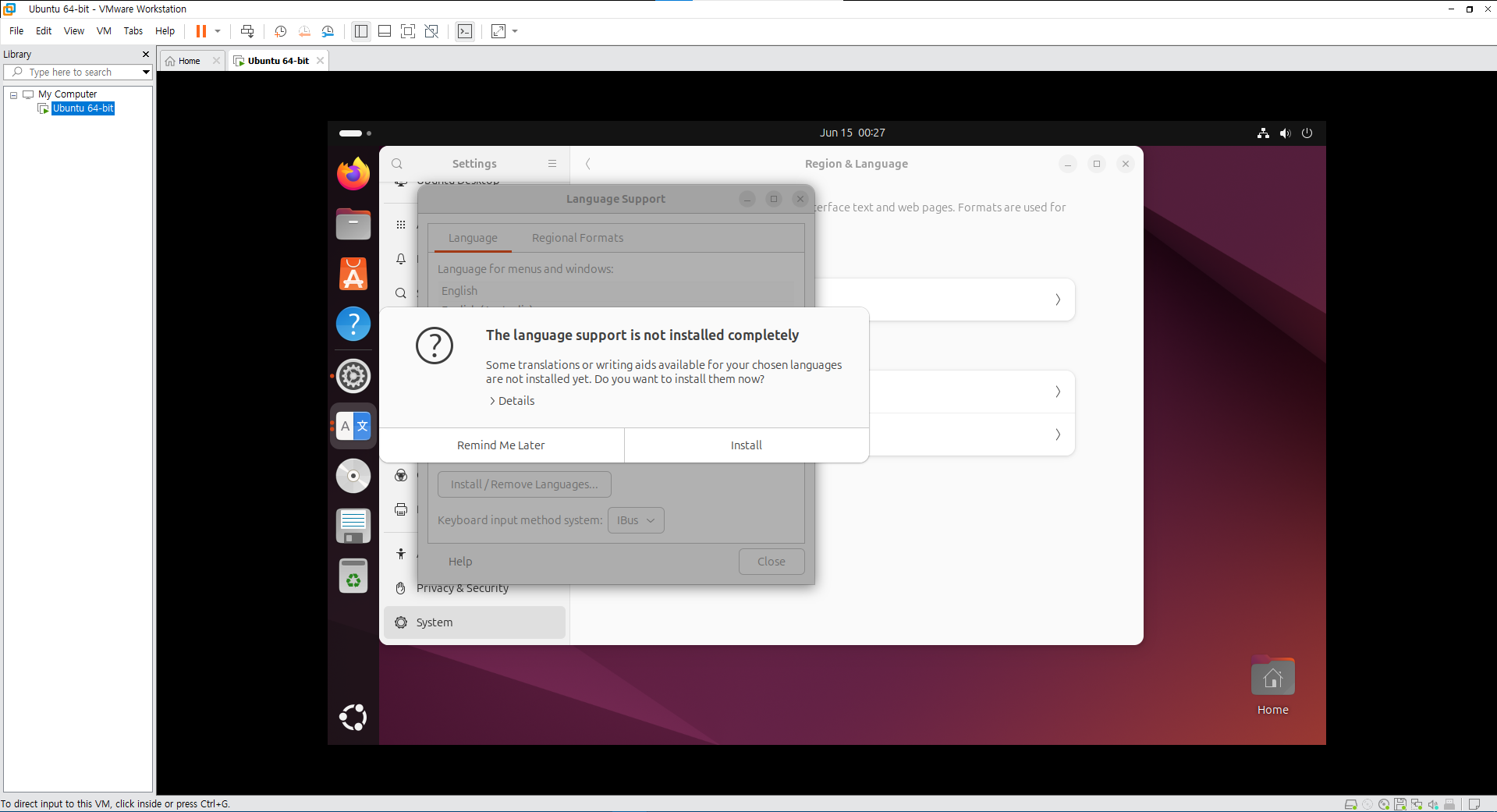Go back from the Region & Language page
This screenshot has height=812, width=1497.
(x=588, y=164)
